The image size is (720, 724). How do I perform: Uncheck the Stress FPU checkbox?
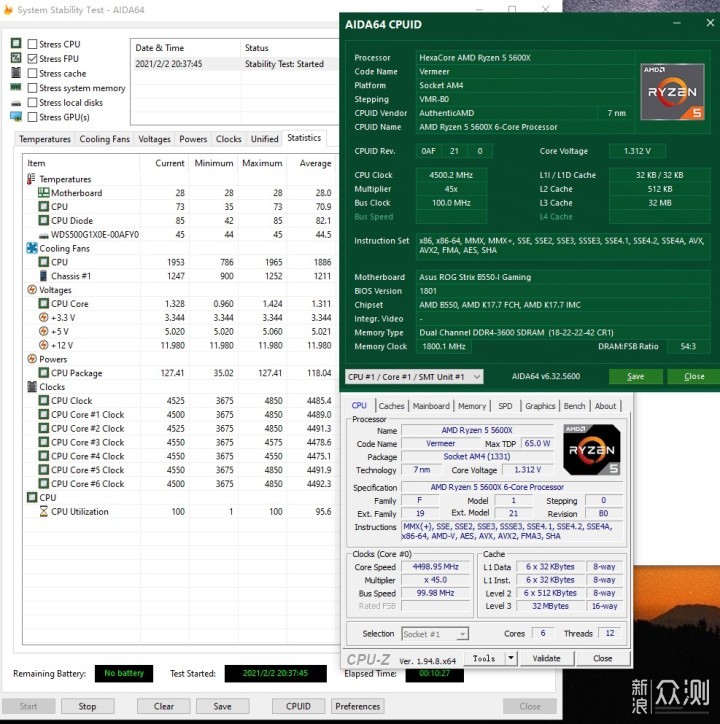pos(32,59)
